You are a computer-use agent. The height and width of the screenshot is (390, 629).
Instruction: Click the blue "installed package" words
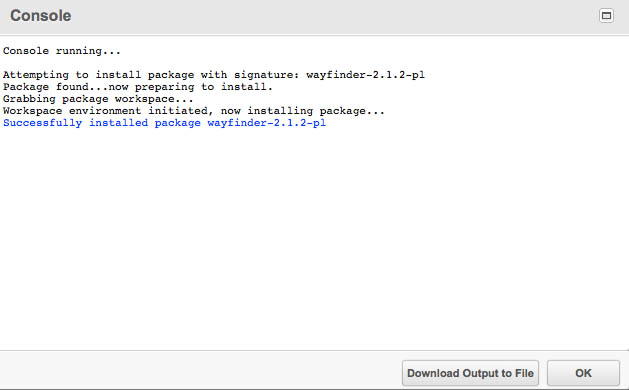click(144, 123)
